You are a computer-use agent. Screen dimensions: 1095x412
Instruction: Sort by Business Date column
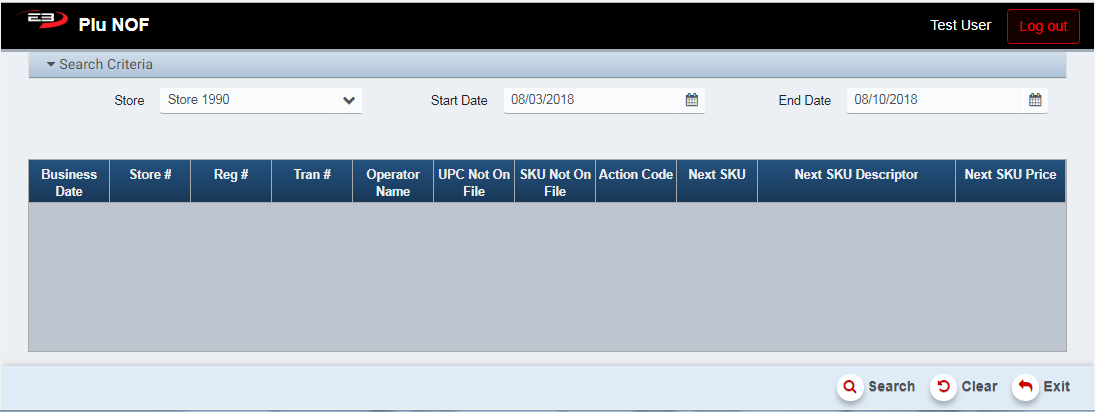pos(69,182)
